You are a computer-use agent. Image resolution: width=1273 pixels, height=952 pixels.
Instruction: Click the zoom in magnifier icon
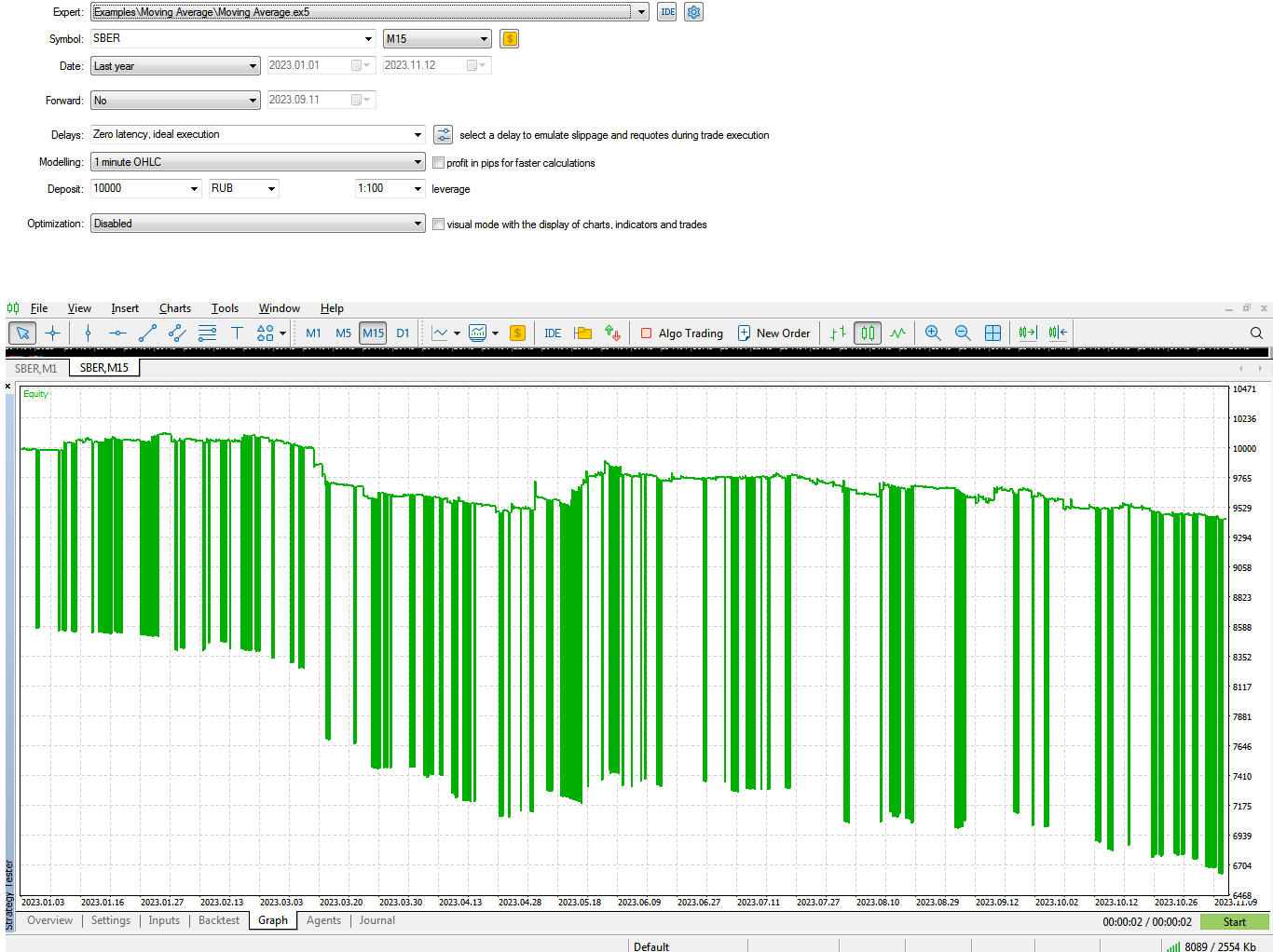(932, 333)
